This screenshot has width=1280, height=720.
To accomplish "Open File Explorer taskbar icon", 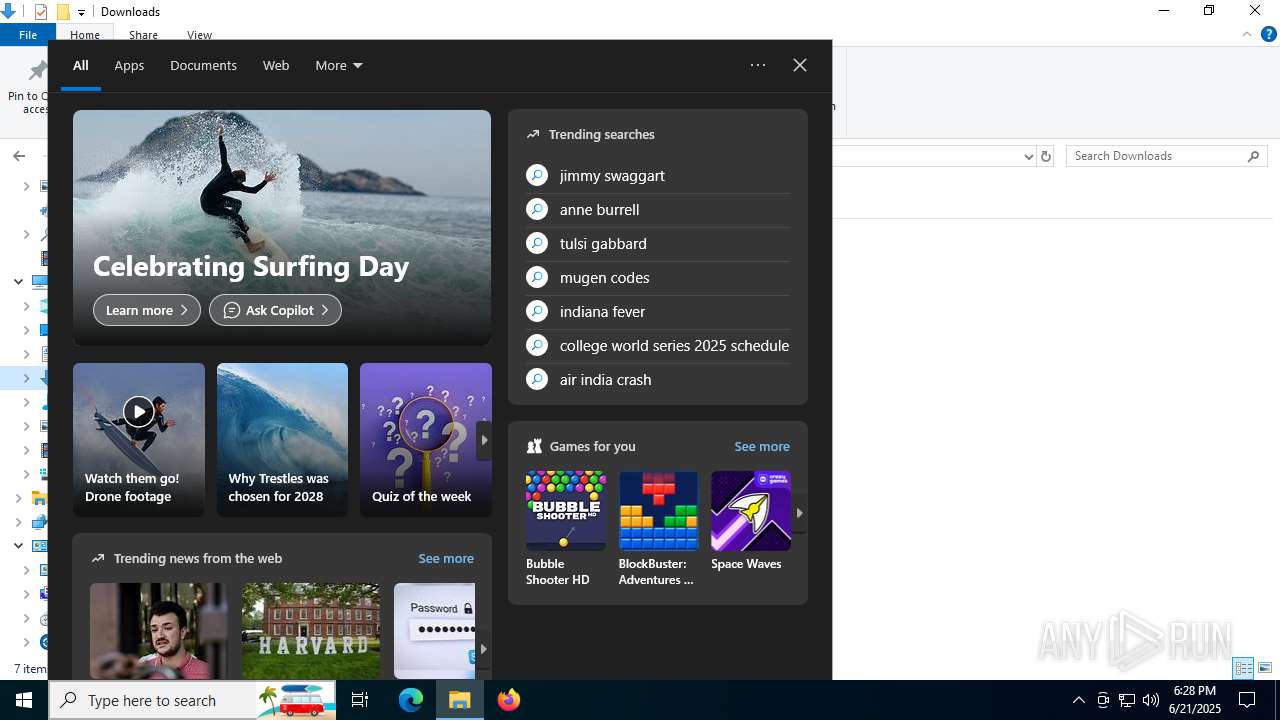I will (x=460, y=700).
